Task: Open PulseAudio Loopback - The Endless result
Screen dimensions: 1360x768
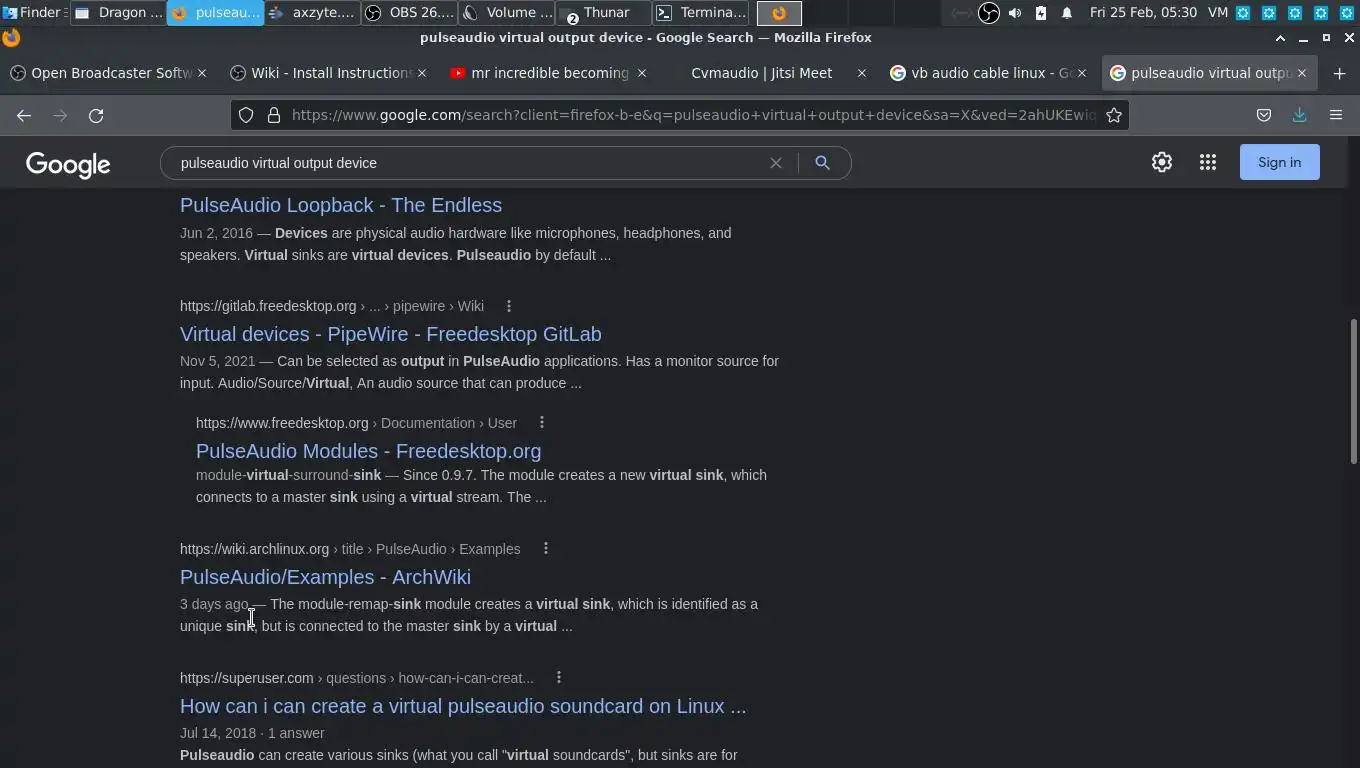Action: pyautogui.click(x=341, y=205)
